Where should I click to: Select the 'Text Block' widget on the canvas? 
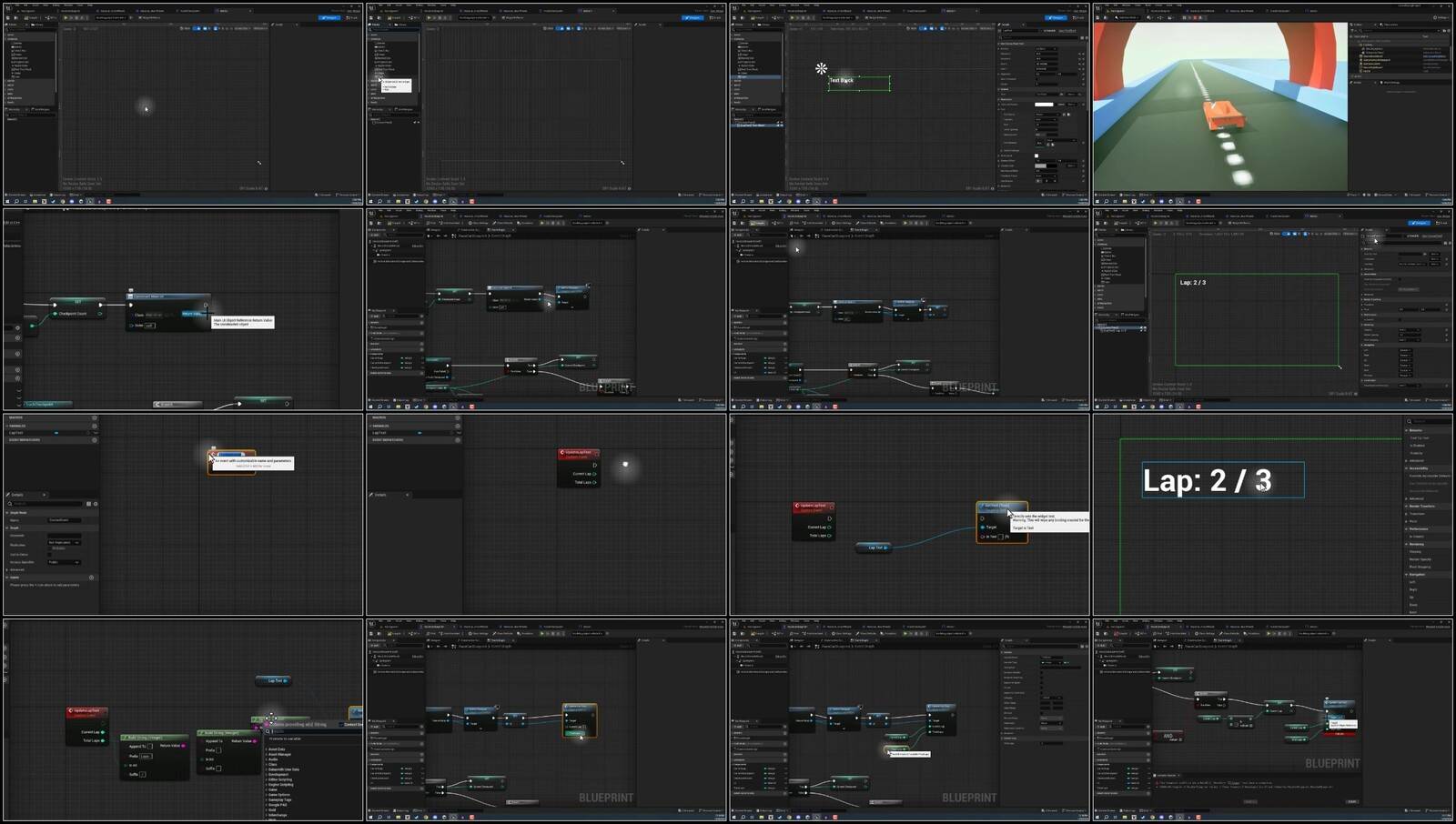point(858,83)
